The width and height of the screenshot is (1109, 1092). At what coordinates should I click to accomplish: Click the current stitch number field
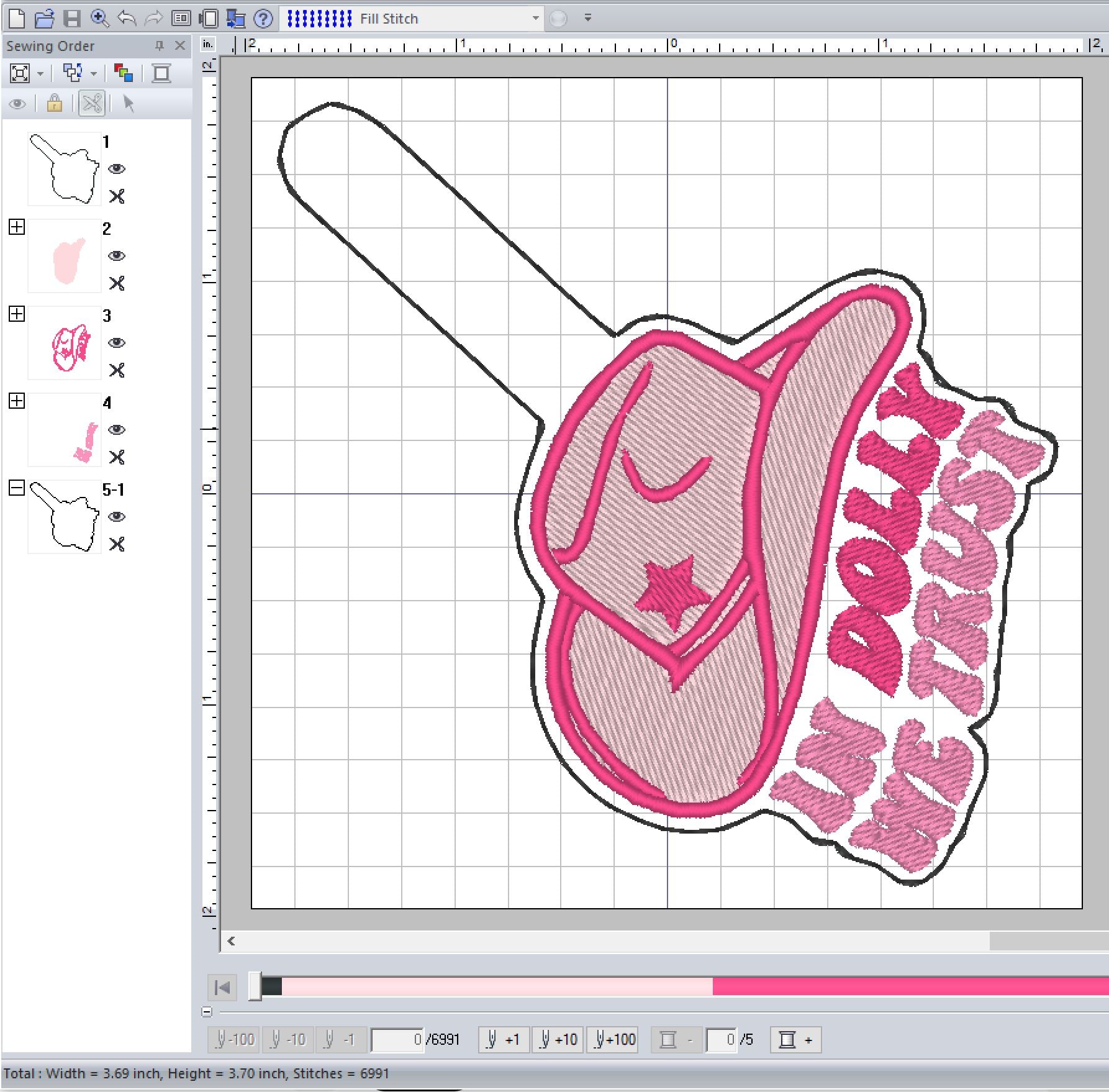pos(397,1040)
